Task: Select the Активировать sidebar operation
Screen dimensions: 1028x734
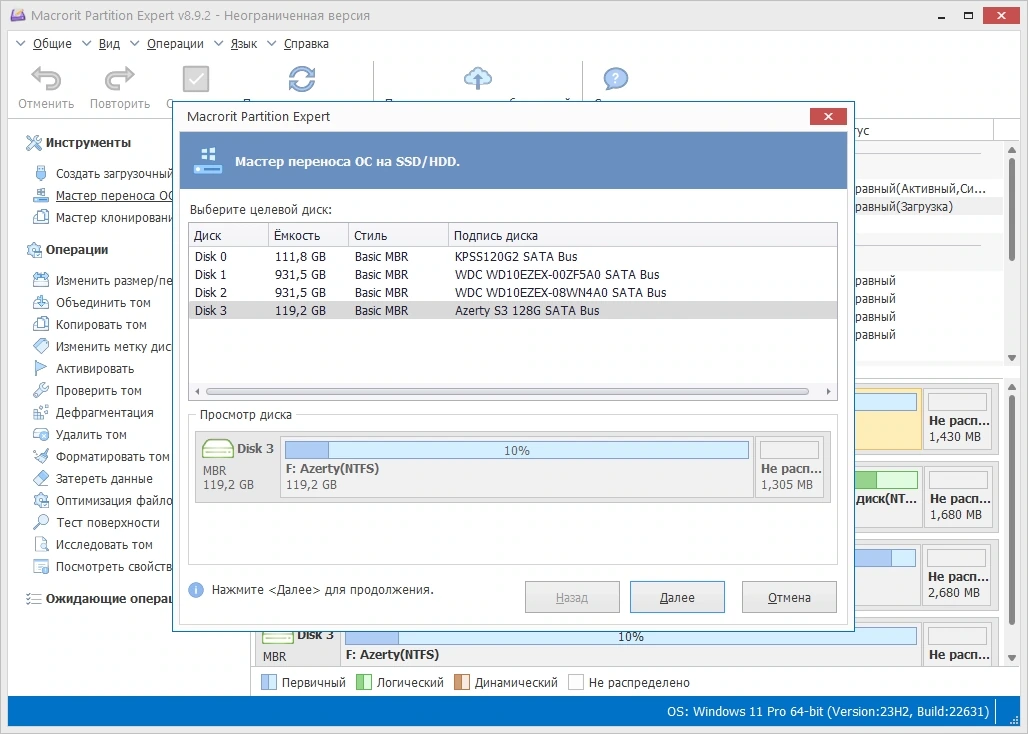Action: pos(94,368)
